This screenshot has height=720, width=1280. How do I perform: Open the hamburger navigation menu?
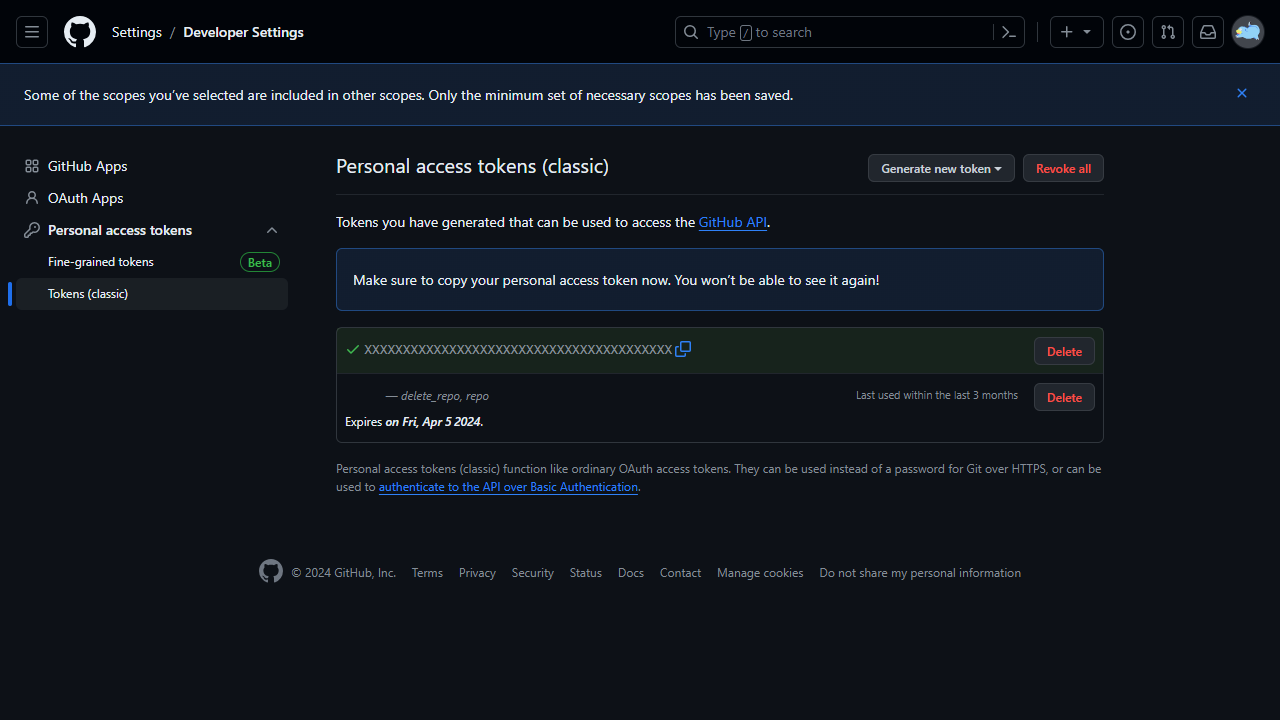pos(31,31)
